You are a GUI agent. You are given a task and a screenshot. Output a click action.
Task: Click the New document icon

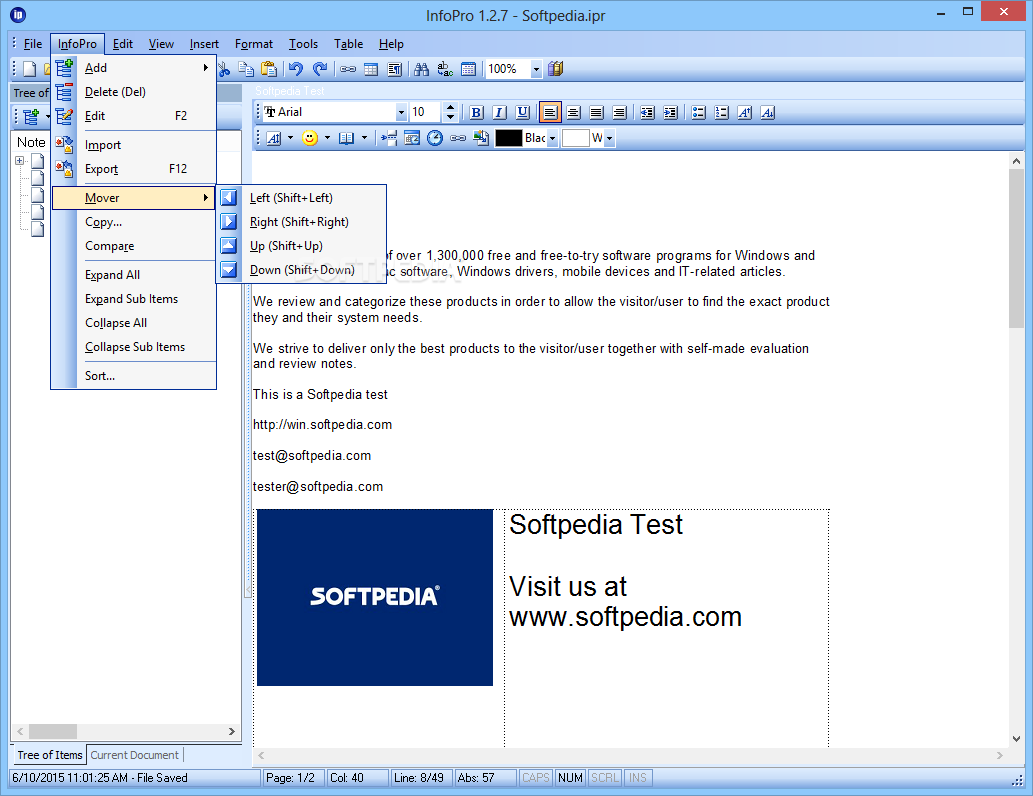tap(30, 69)
